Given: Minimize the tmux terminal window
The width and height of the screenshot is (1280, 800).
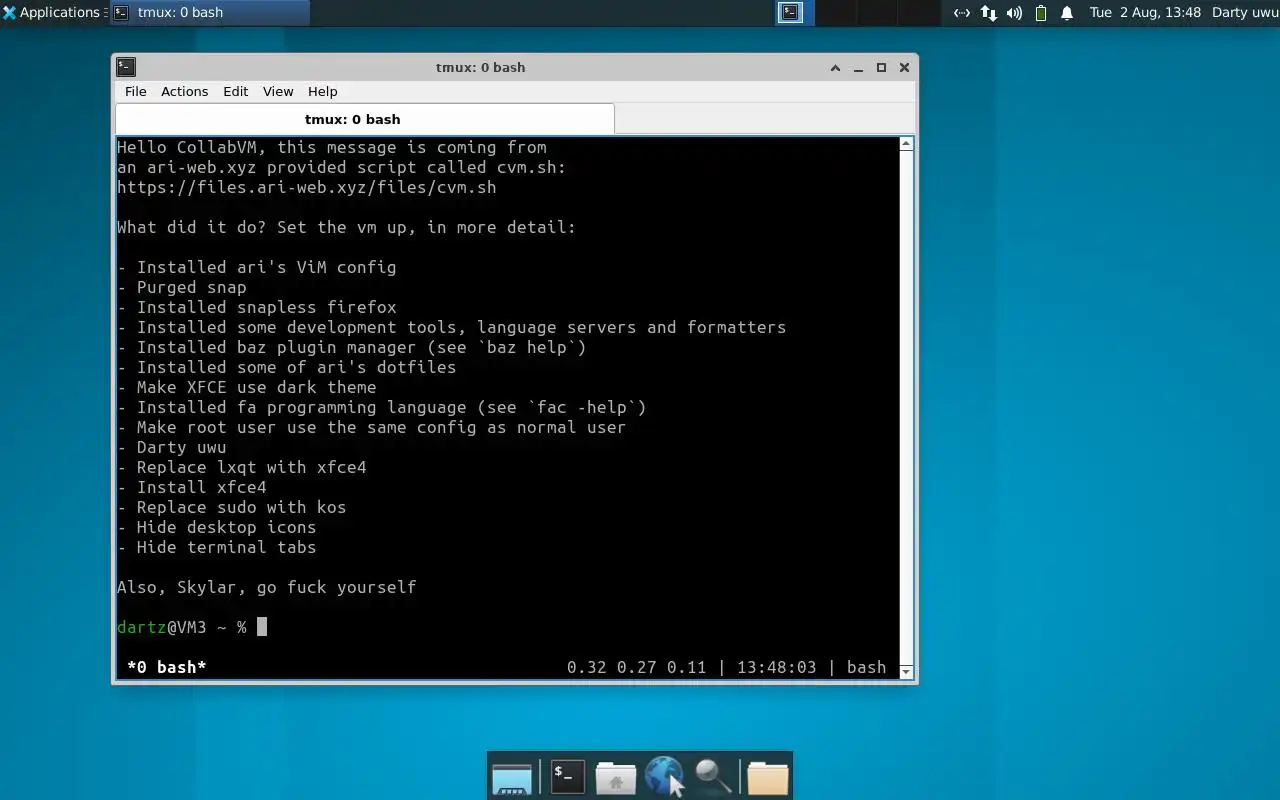Looking at the screenshot, I should point(858,67).
